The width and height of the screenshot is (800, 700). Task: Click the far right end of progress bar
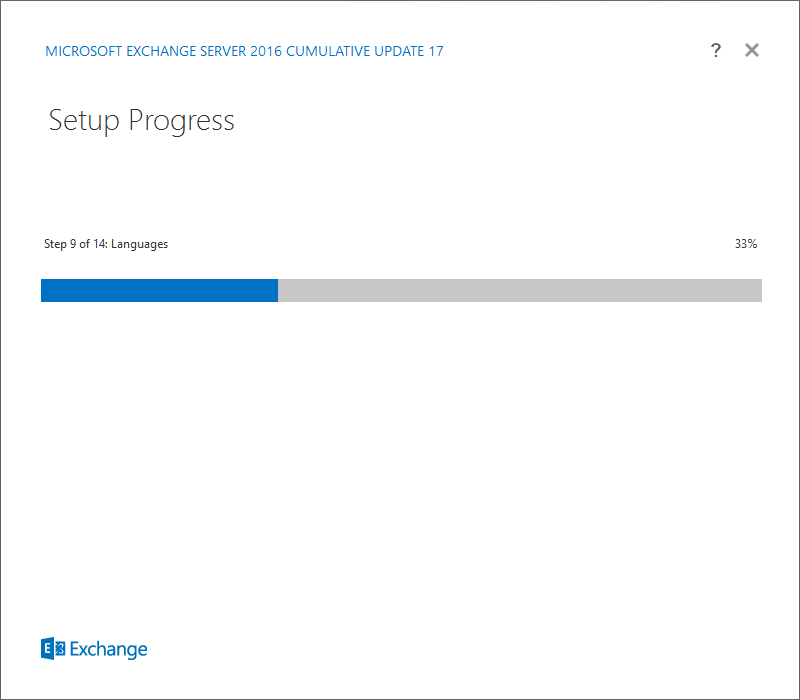click(760, 290)
